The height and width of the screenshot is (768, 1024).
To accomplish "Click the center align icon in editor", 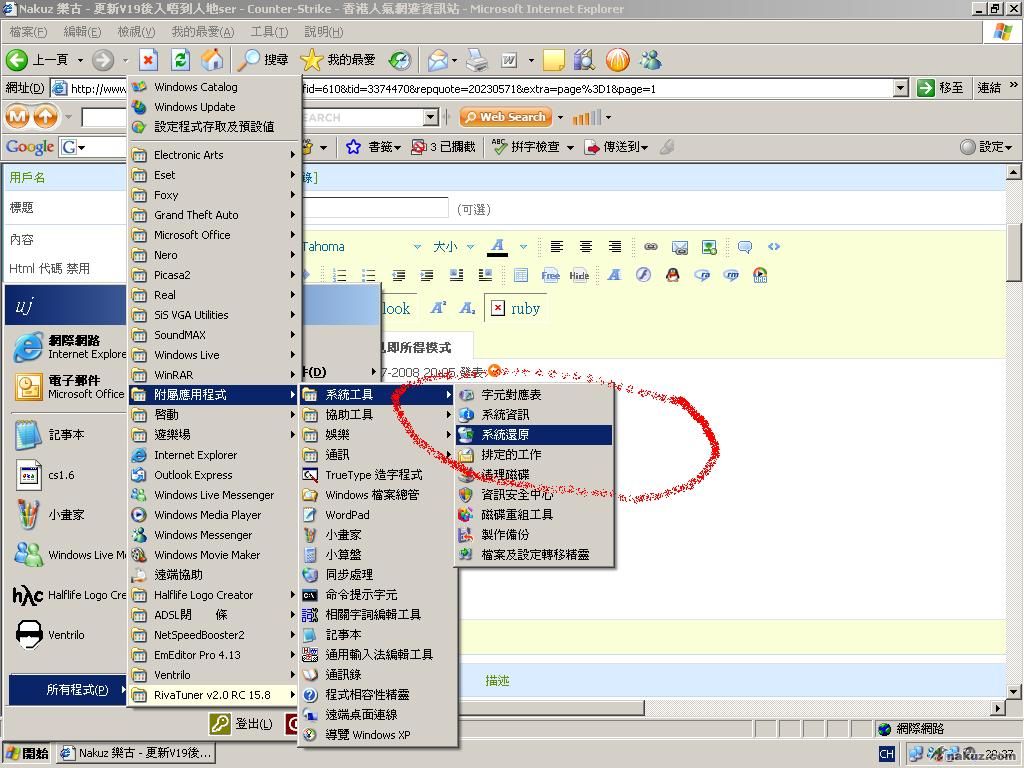I will (x=586, y=247).
